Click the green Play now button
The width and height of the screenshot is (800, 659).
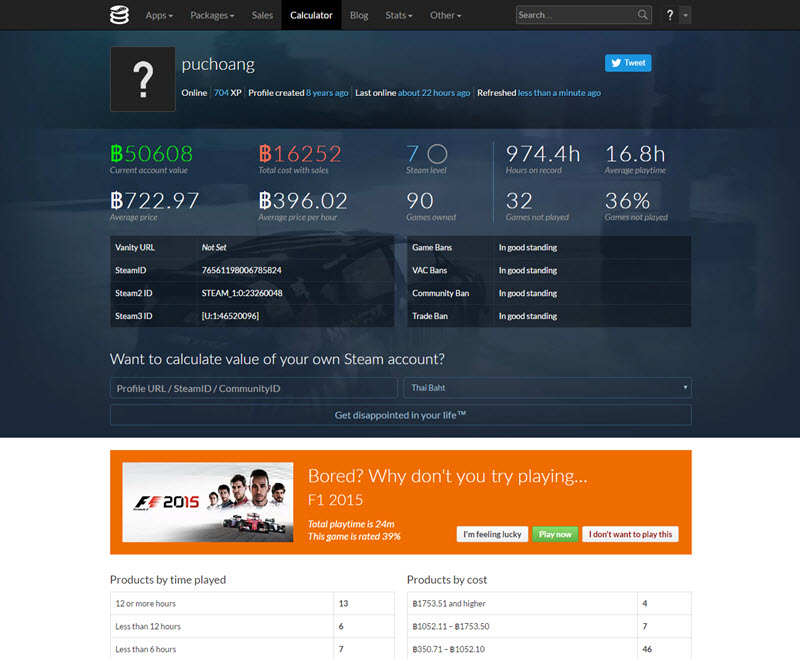[x=555, y=534]
